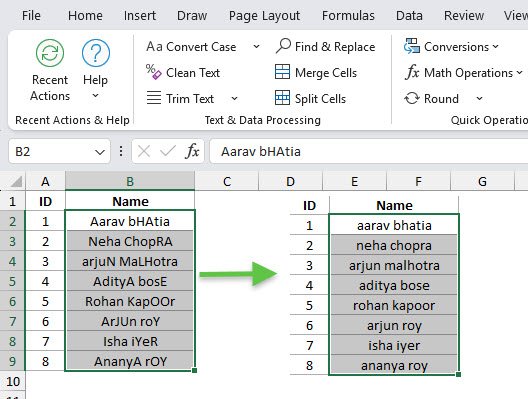Click the Clean Text button label
The height and width of the screenshot is (399, 528).
193,72
